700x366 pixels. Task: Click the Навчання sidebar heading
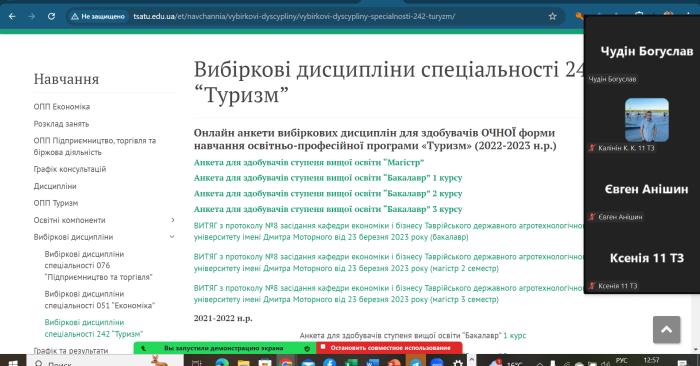[x=66, y=79]
